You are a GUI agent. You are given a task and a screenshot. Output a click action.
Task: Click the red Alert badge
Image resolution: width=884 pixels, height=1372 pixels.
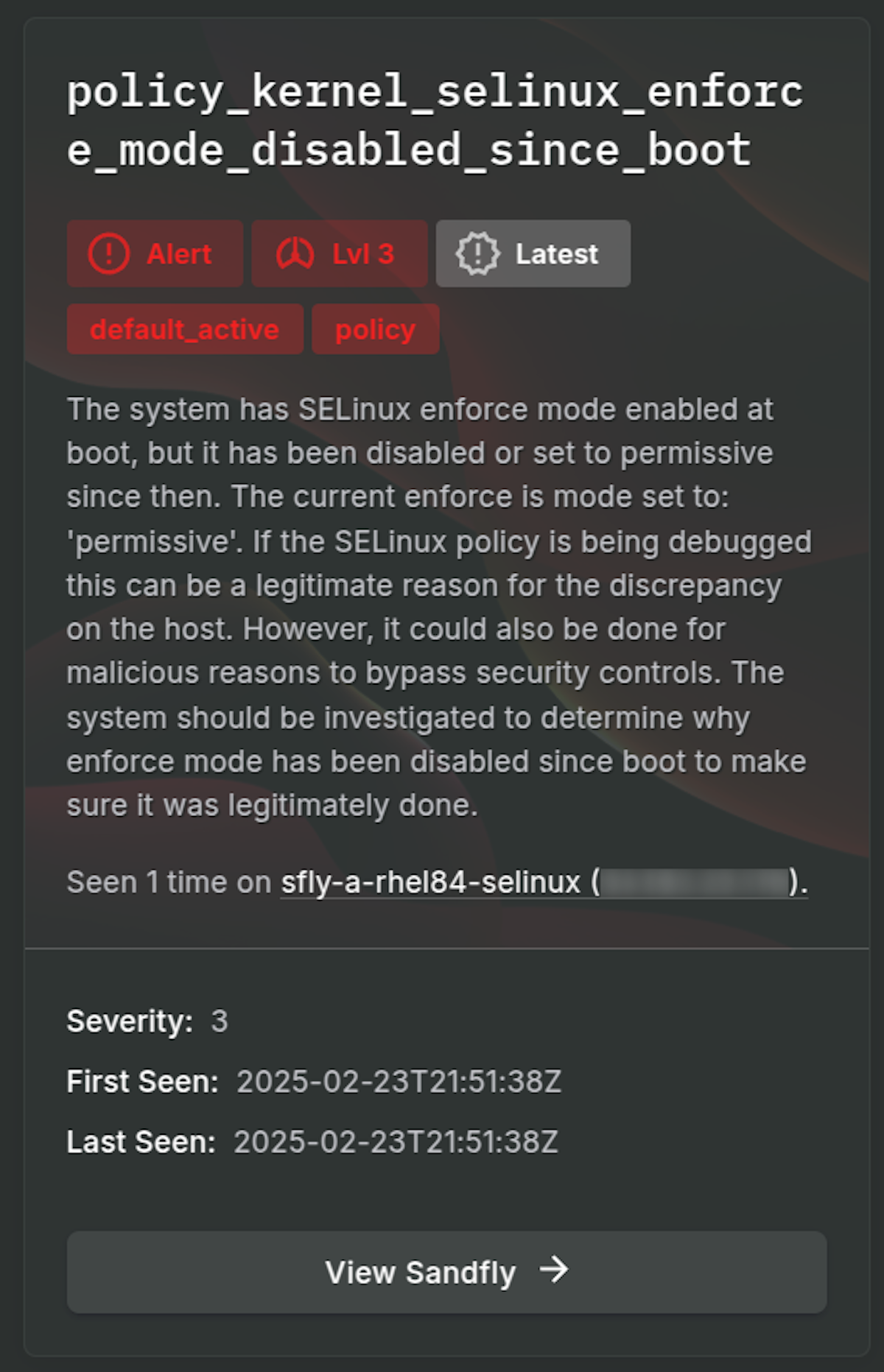154,253
